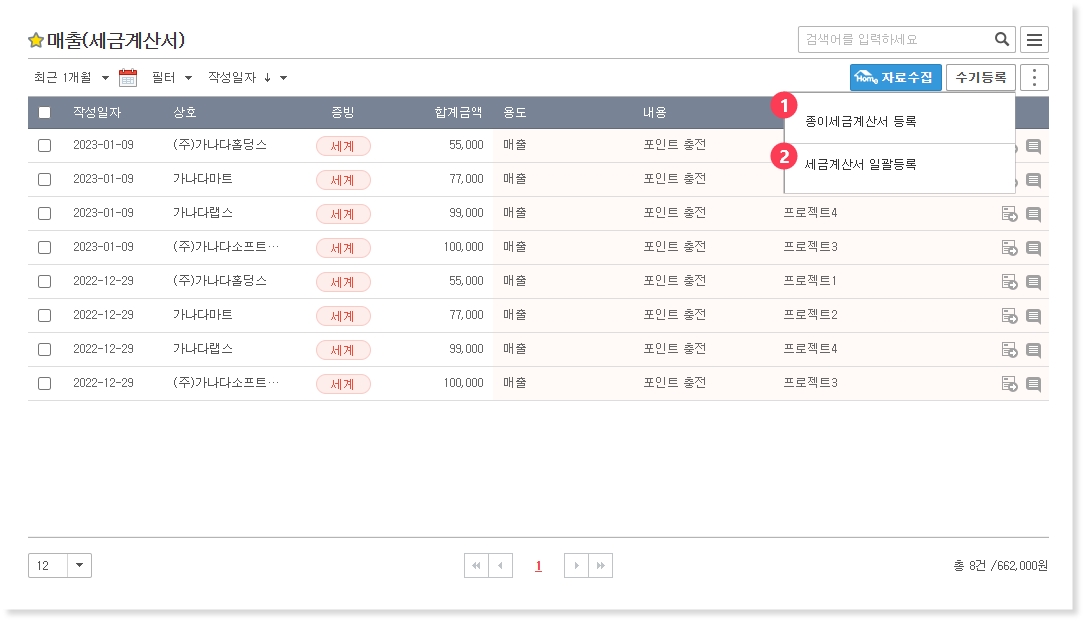The width and height of the screenshot is (1085, 622).
Task: Open the hamburger menu icon
Action: coord(1034,40)
